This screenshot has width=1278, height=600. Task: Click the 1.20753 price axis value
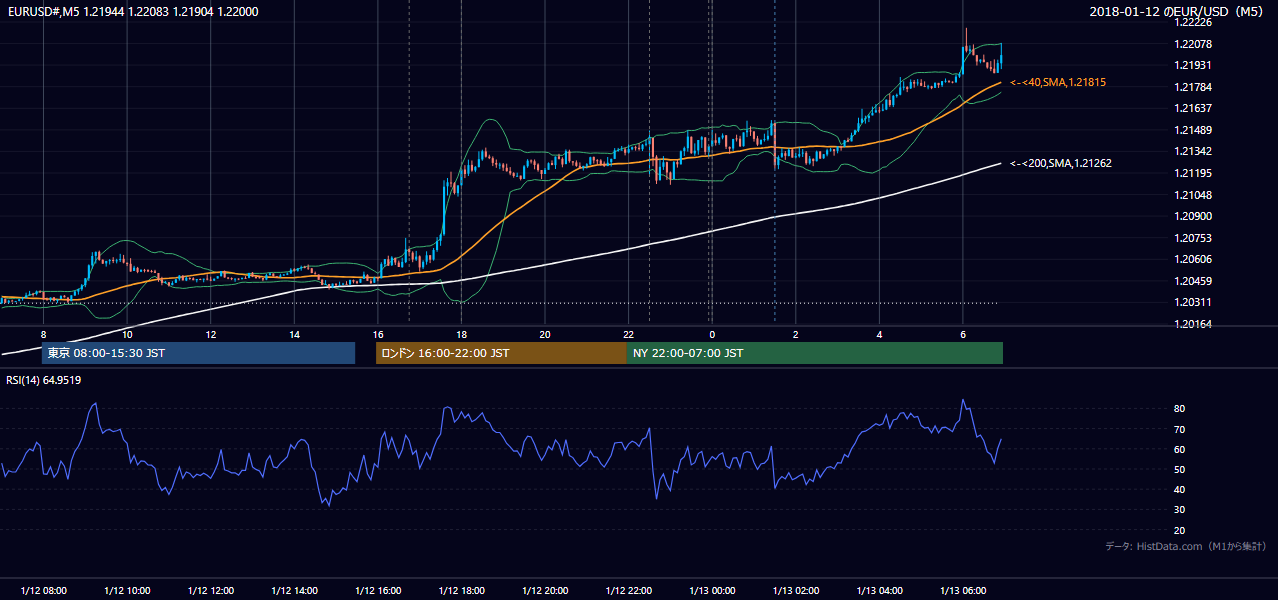point(1193,238)
